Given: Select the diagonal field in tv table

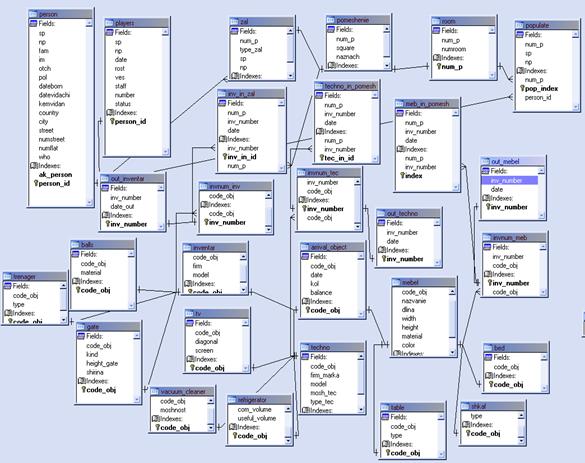Looking at the screenshot, I should tap(206, 341).
